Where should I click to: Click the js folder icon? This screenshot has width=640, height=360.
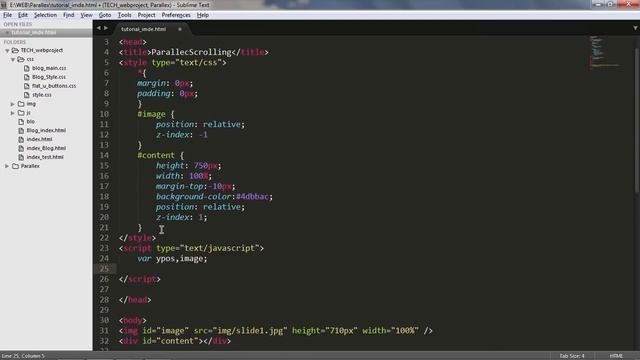pyautogui.click(x=21, y=113)
